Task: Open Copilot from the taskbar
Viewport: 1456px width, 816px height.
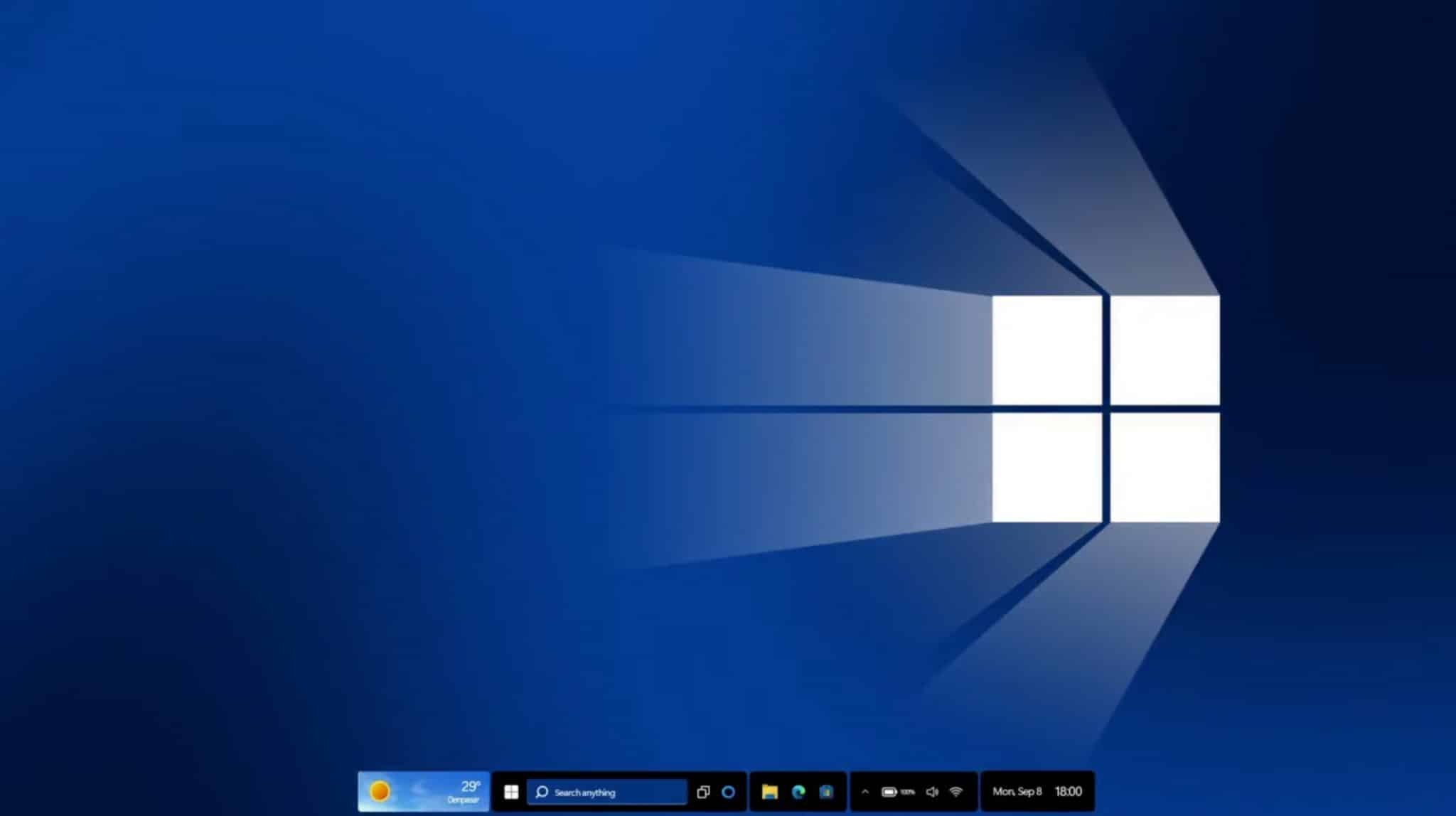Action: 728,791
